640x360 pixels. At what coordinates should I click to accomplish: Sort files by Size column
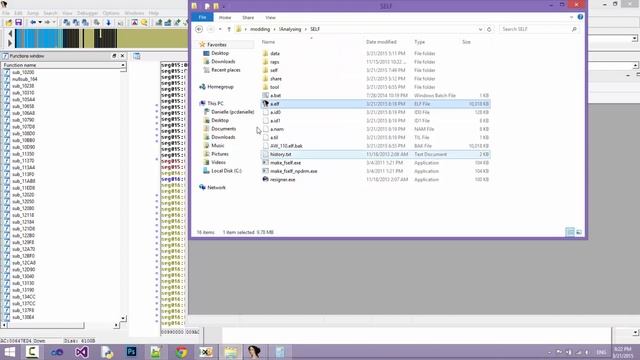coord(467,42)
